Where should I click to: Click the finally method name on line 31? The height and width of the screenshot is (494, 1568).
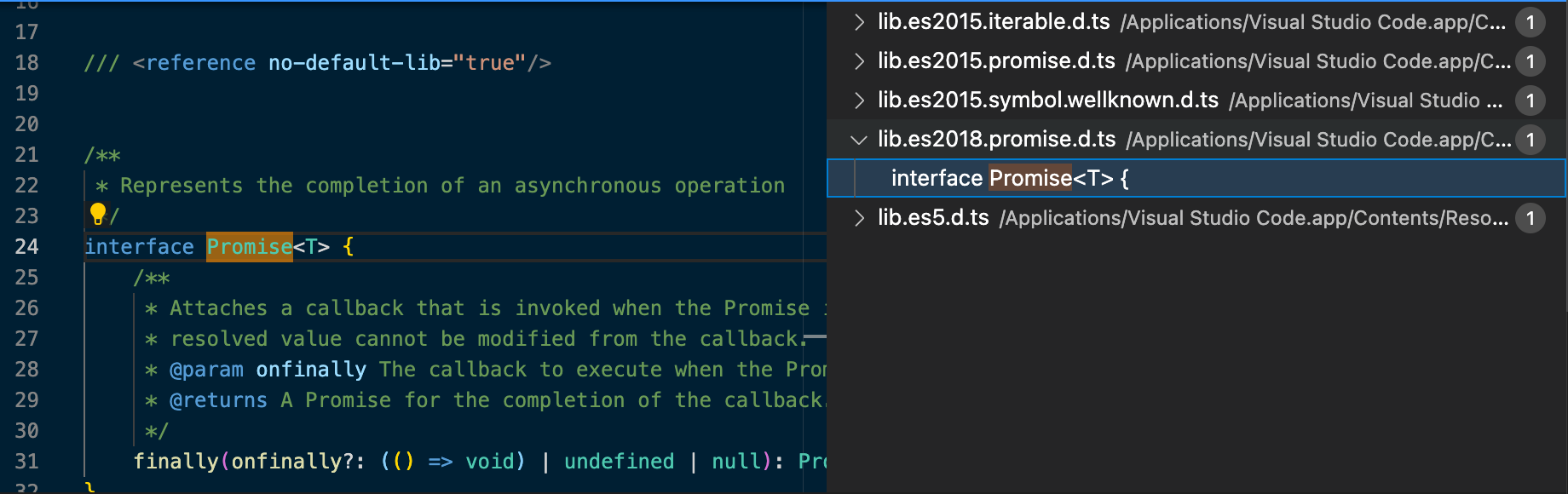(x=176, y=462)
